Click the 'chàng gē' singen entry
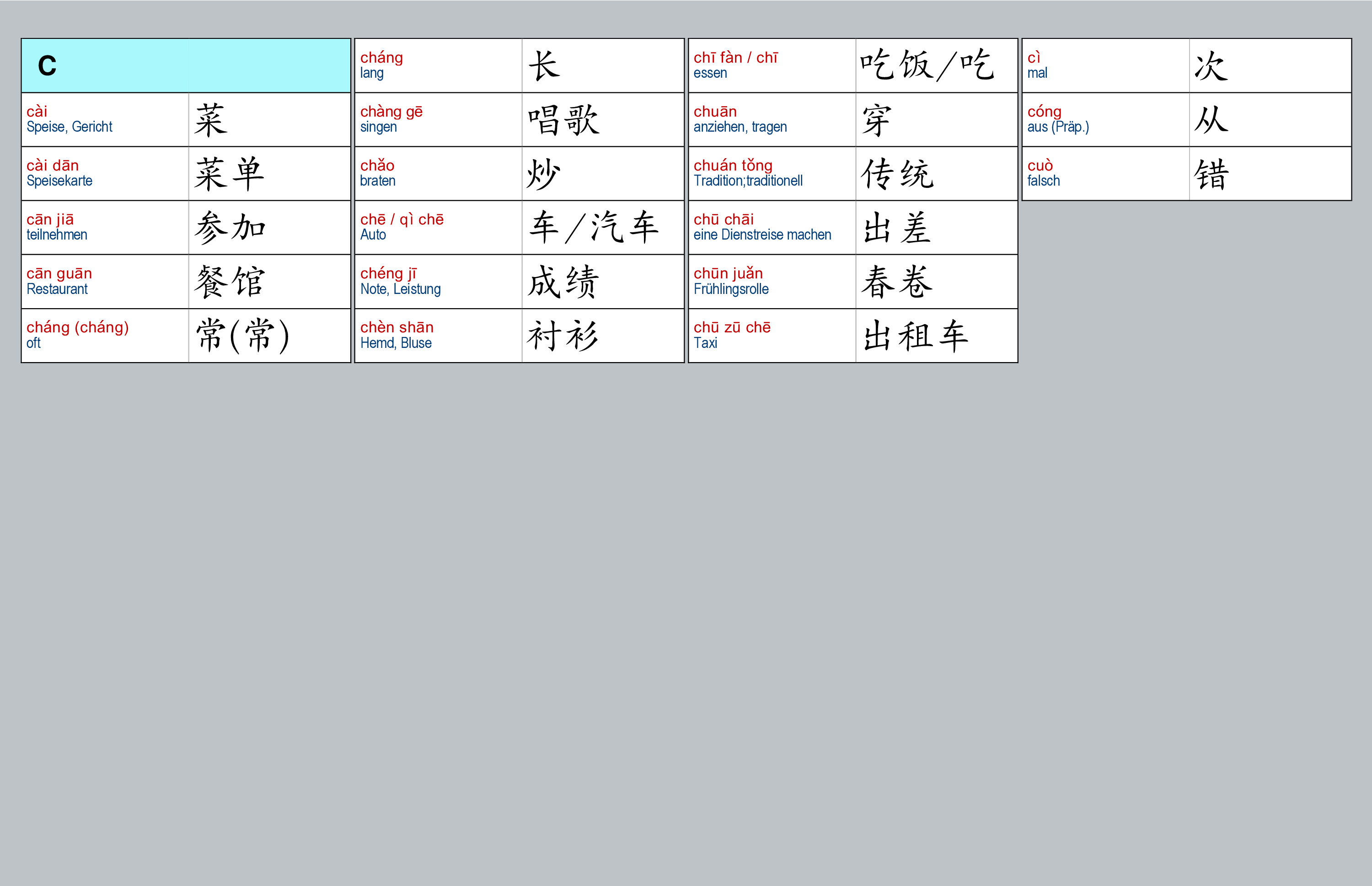This screenshot has height=886, width=1372. pyautogui.click(x=439, y=120)
